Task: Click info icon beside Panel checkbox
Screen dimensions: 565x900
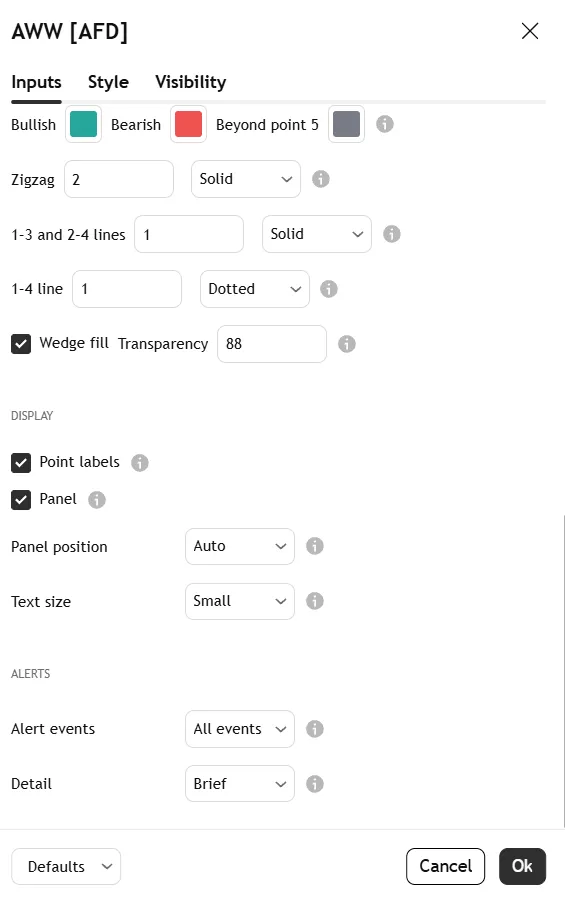Action: (x=96, y=500)
